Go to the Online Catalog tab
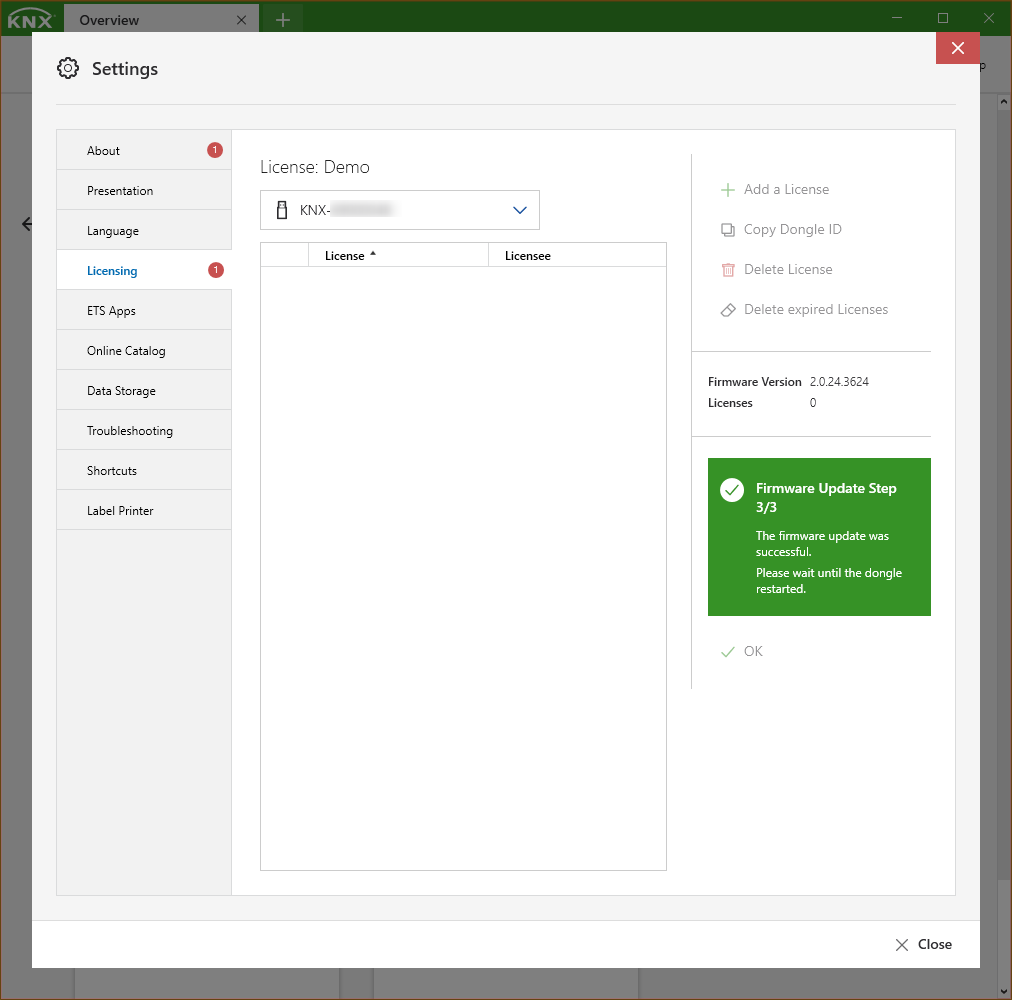The height and width of the screenshot is (1000, 1012). [x=144, y=351]
